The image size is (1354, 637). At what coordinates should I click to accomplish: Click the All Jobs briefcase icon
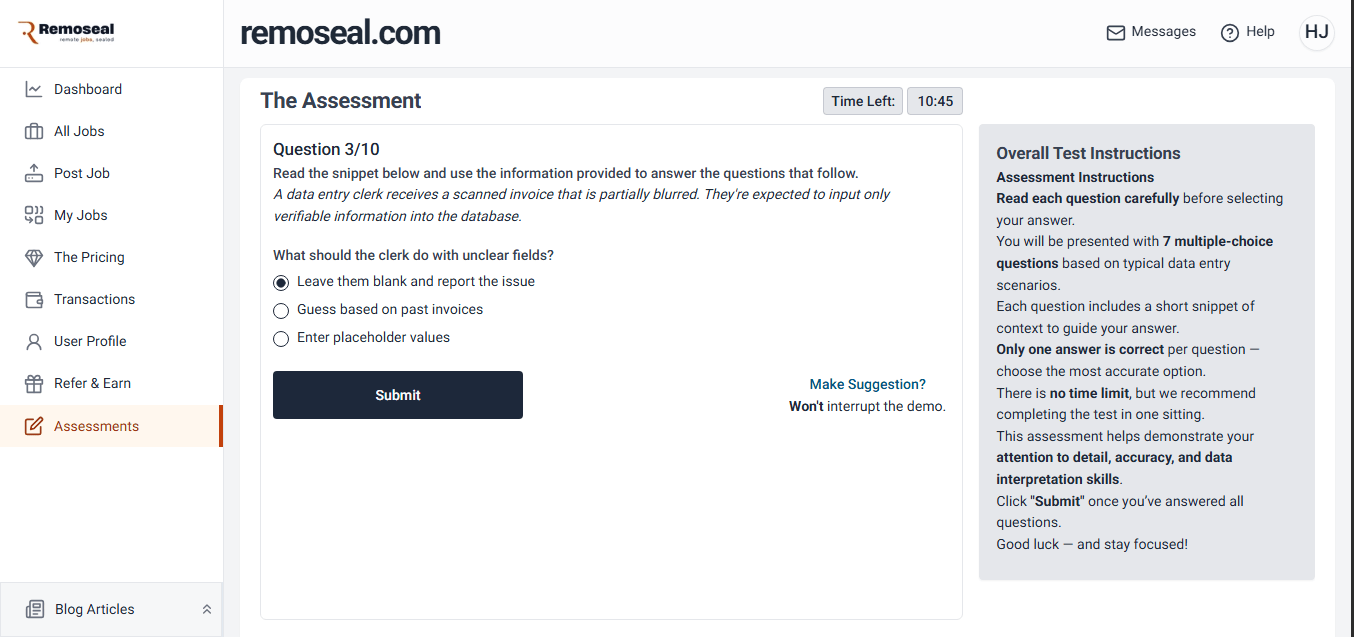point(34,131)
